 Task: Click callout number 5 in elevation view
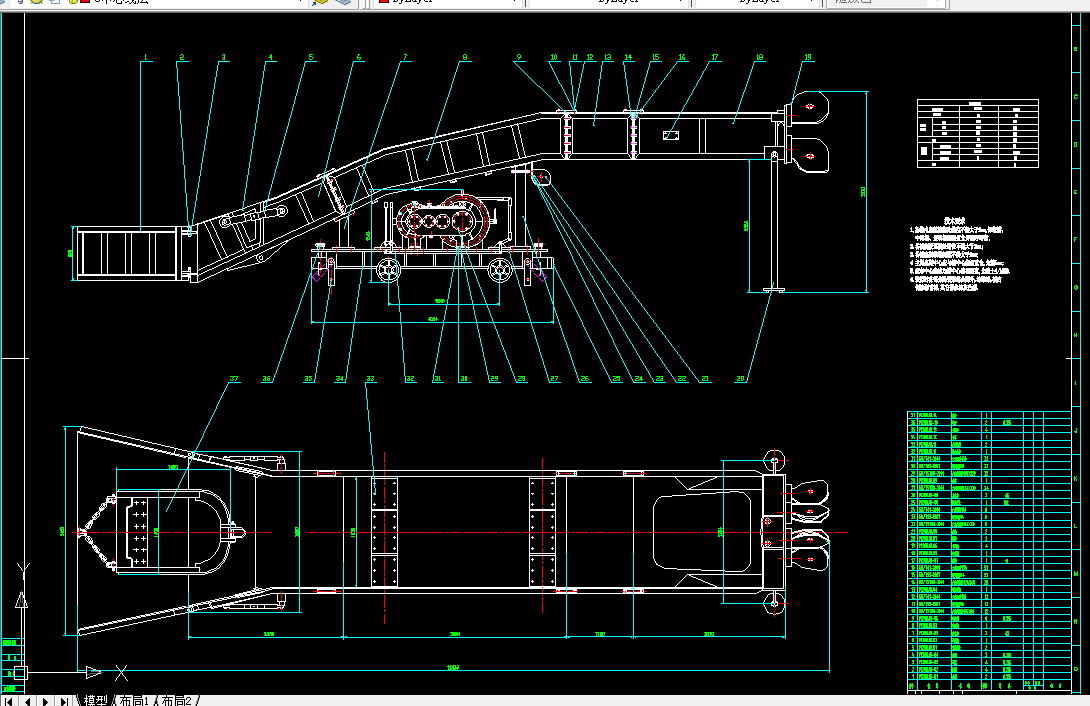(311, 58)
